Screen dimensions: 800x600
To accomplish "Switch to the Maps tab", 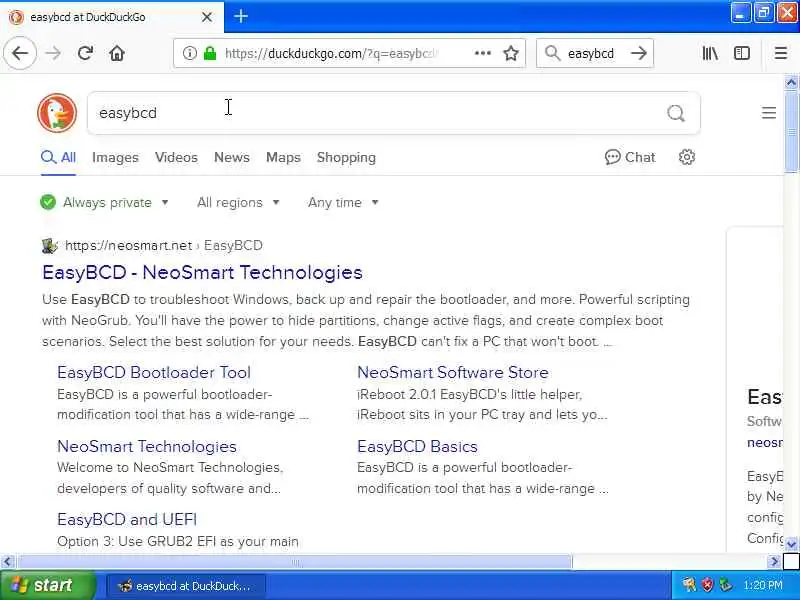I will (x=283, y=157).
